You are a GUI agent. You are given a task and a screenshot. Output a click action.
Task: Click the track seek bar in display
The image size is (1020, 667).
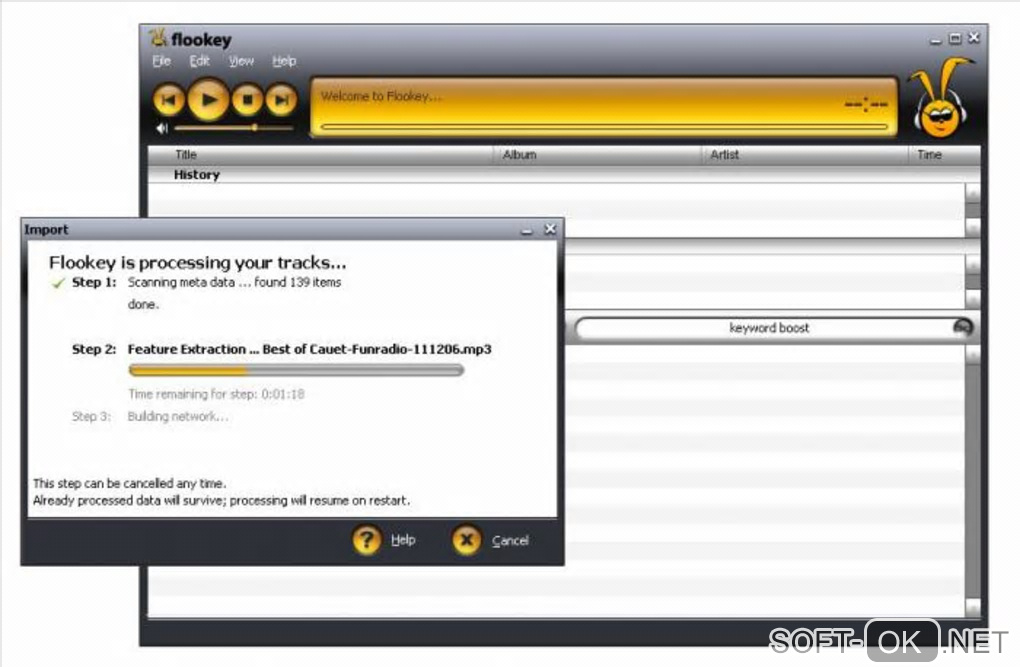(604, 127)
